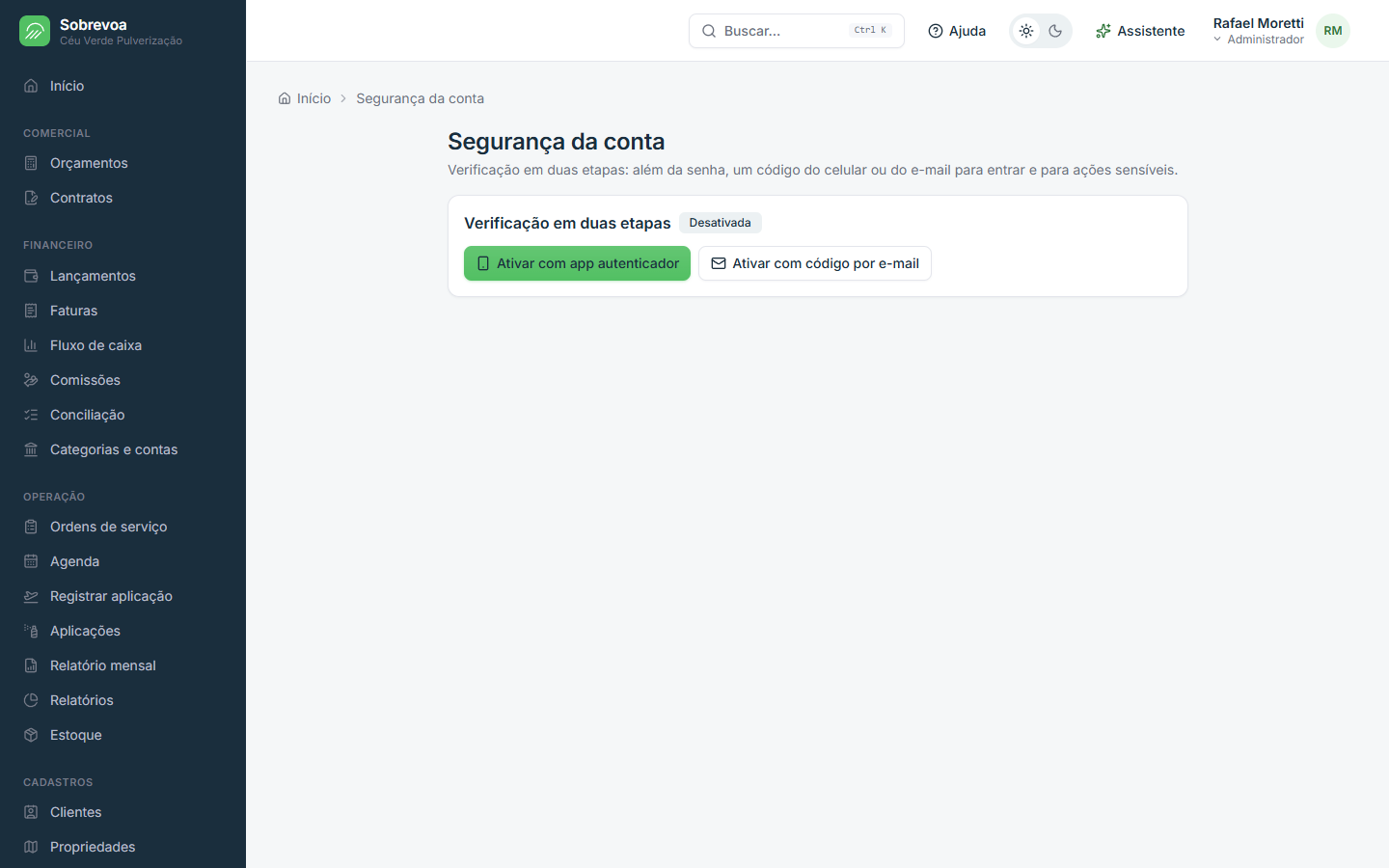The image size is (1389, 868).
Task: Open the Ajuda help button
Action: (x=957, y=31)
